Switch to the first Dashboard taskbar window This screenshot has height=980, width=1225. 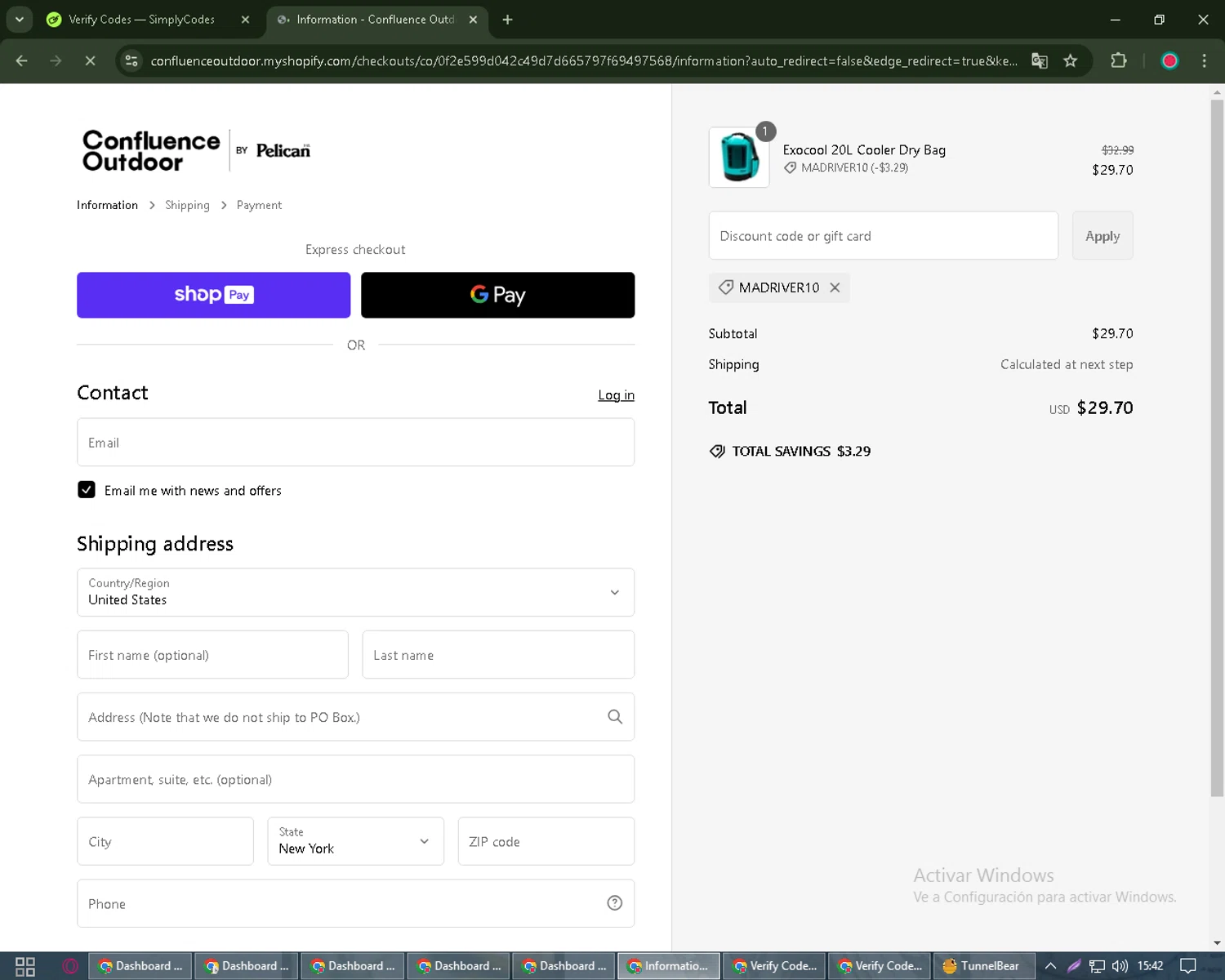click(140, 966)
